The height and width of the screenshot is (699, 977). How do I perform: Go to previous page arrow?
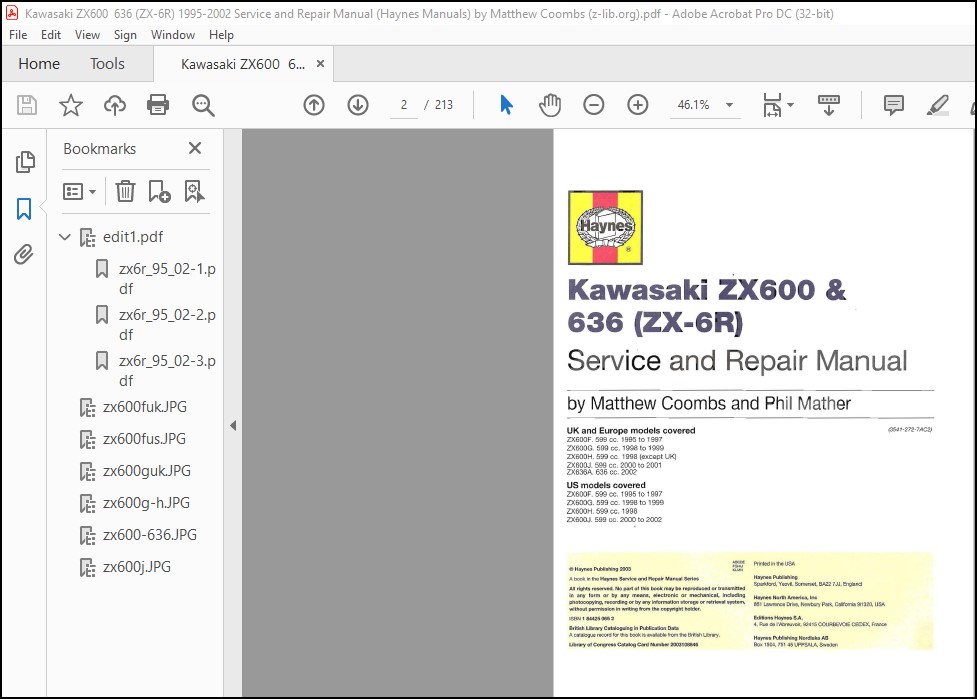pos(314,105)
